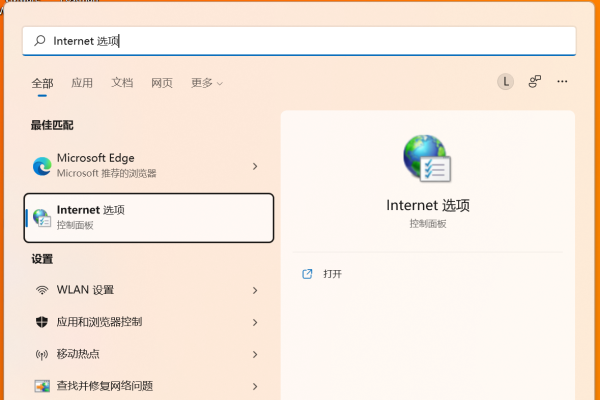Screen dimensions: 600x400
Task: Switch to the 网页 tab
Action: coord(162,83)
